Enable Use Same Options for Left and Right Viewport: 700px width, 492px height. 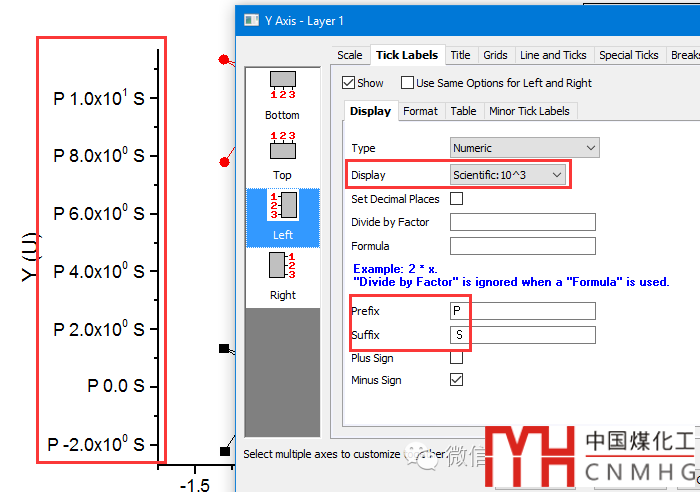coord(407,83)
